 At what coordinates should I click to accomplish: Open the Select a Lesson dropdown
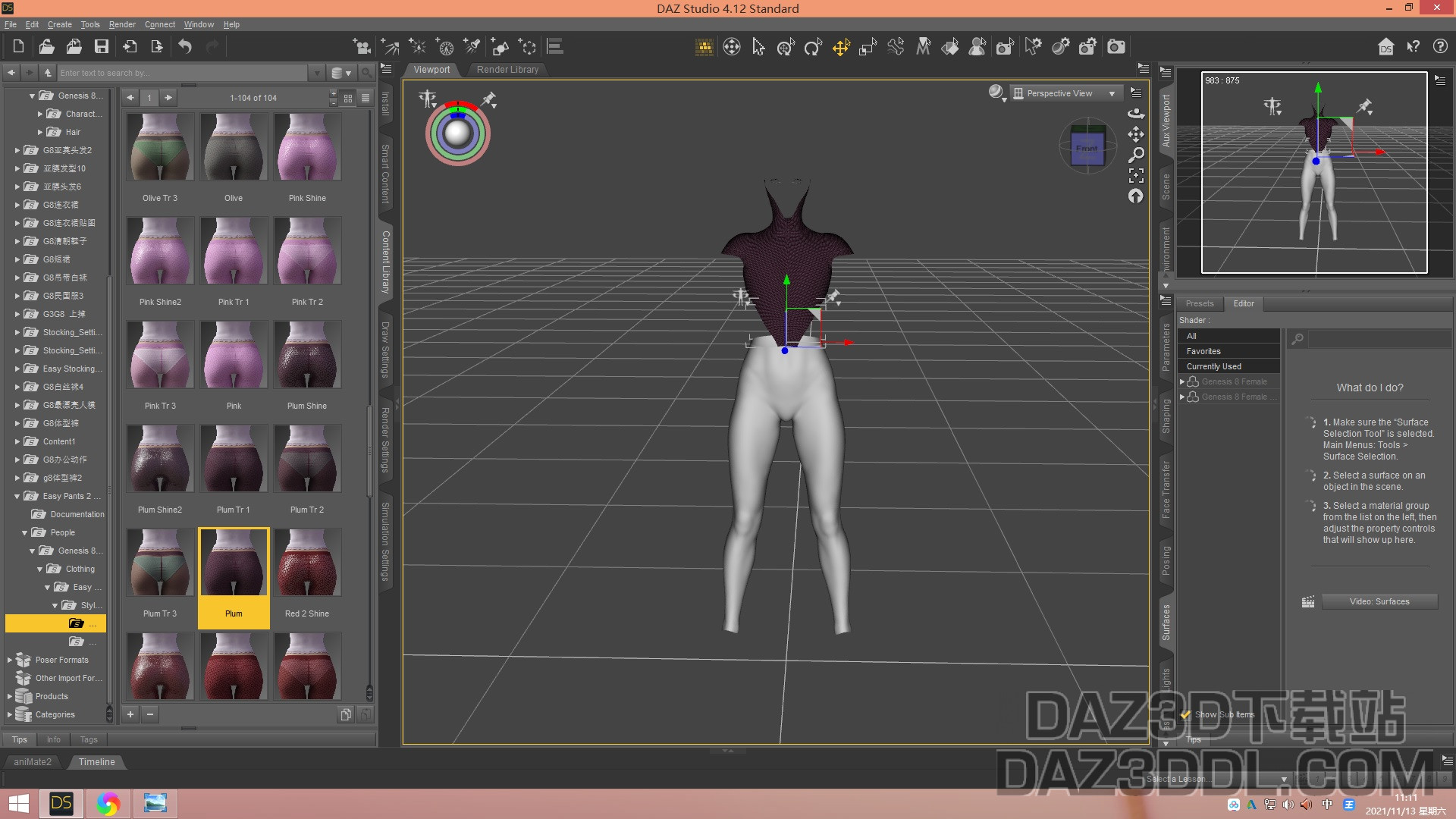pyautogui.click(x=1216, y=779)
